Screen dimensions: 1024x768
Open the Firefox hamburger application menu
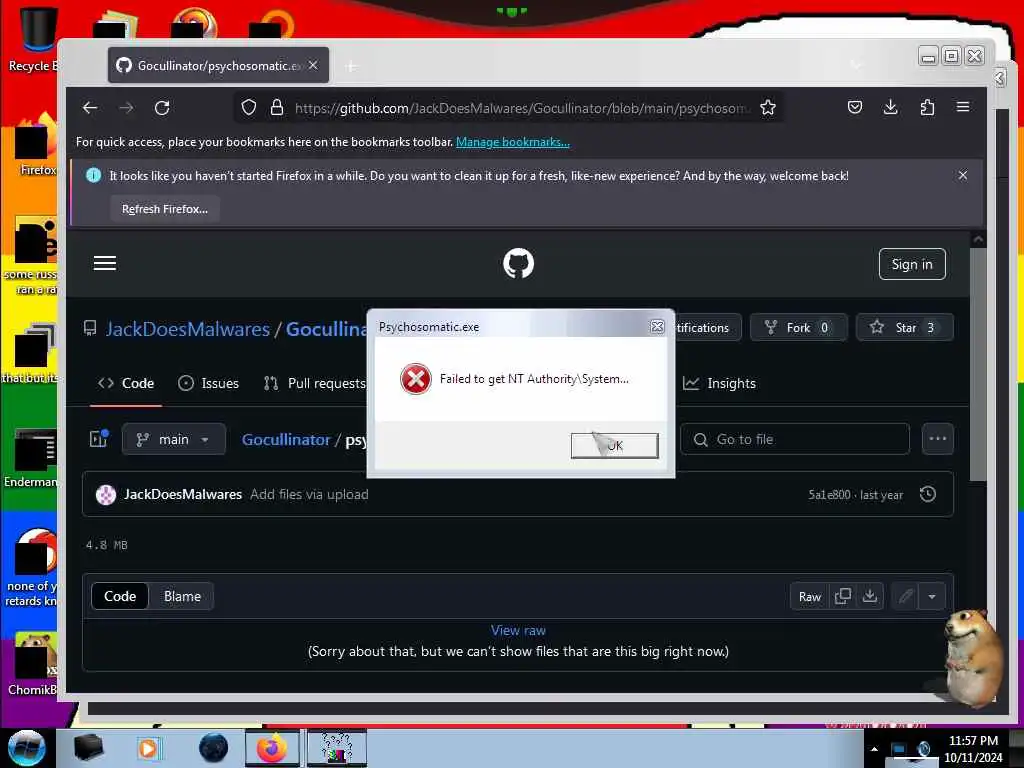(x=963, y=107)
